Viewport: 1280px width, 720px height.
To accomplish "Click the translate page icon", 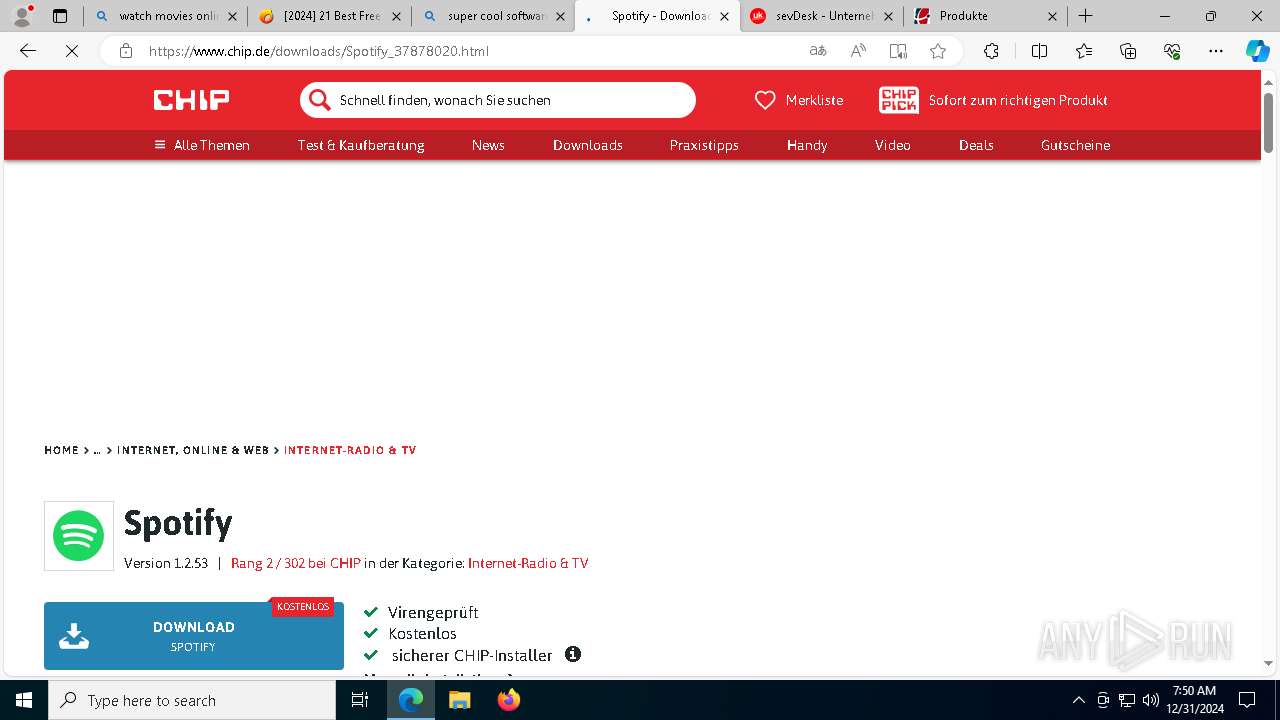I will point(818,51).
